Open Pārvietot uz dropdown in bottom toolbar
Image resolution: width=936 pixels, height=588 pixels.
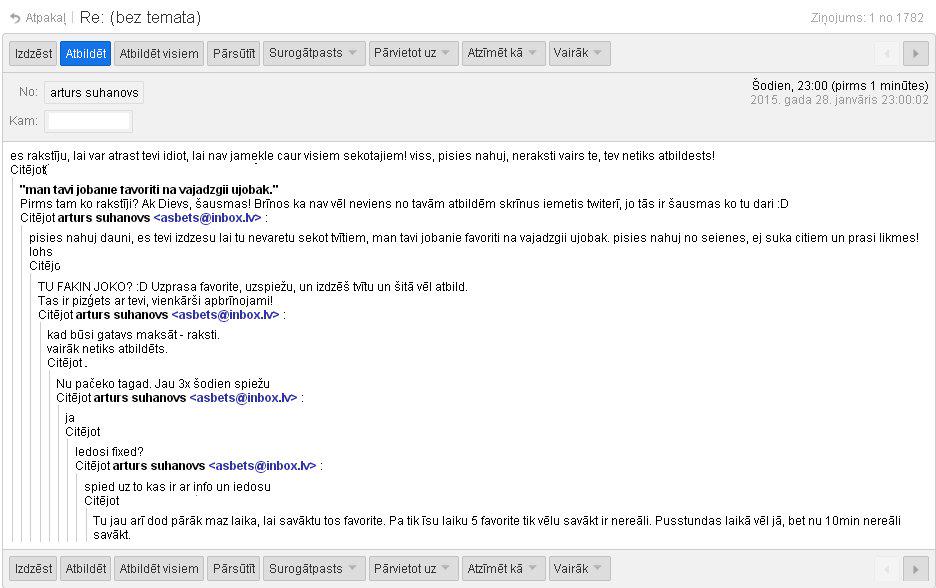tap(414, 569)
